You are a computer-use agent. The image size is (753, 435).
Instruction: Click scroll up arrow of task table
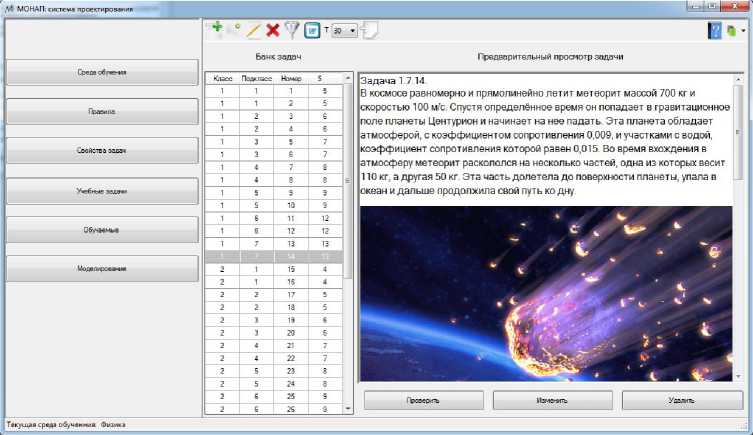(348, 78)
